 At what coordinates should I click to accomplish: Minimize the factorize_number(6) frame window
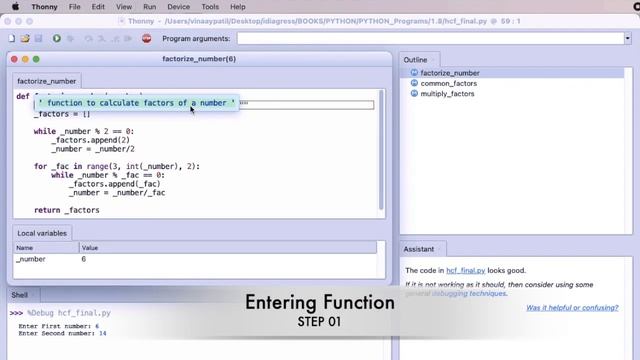(25, 59)
